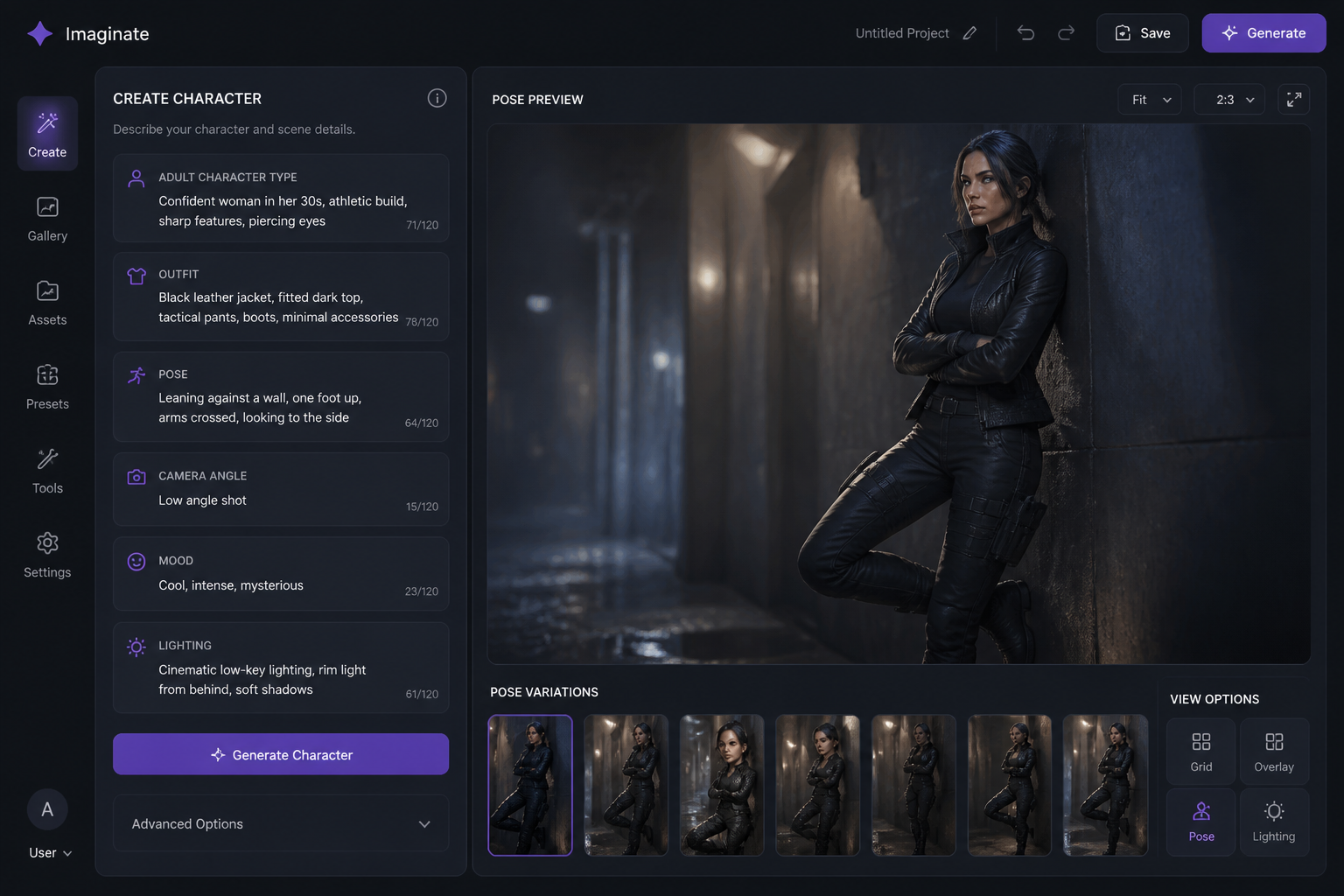Switch to Overlay view option
This screenshot has width=1344, height=896.
click(1274, 751)
